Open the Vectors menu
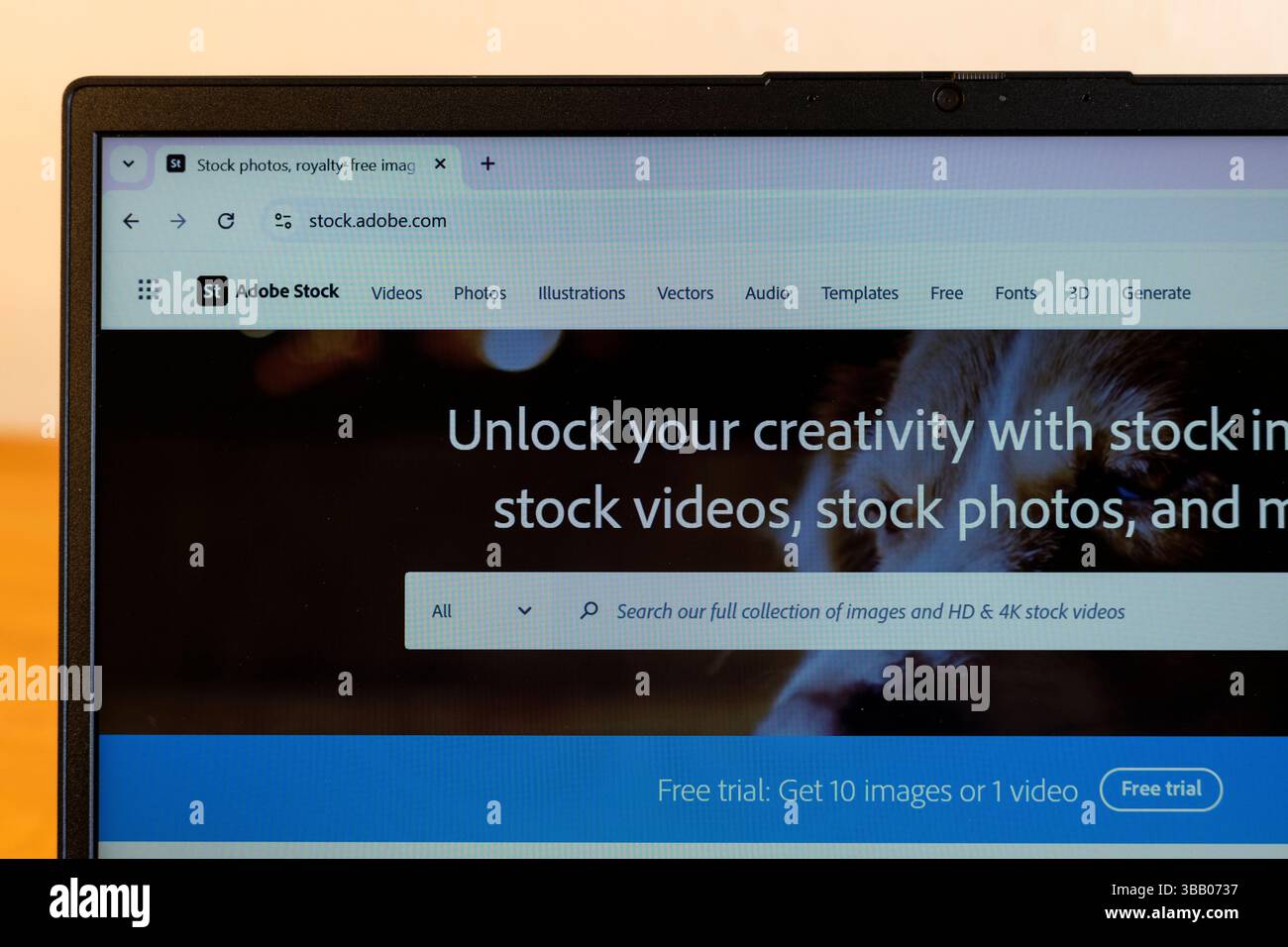The width and height of the screenshot is (1288, 947). (x=685, y=293)
